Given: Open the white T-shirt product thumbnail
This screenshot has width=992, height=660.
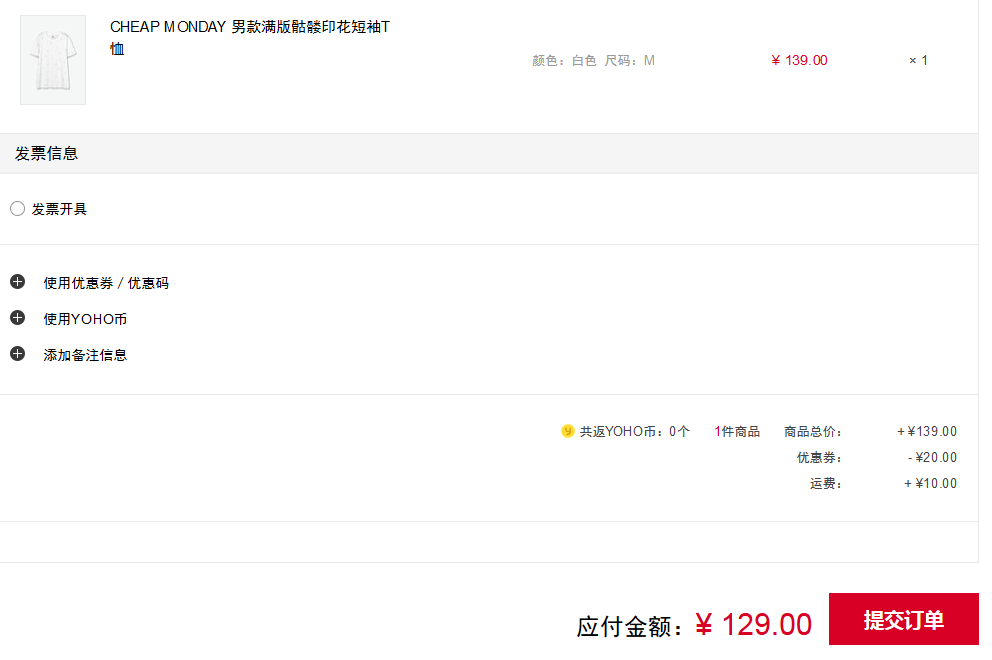Looking at the screenshot, I should (53, 60).
